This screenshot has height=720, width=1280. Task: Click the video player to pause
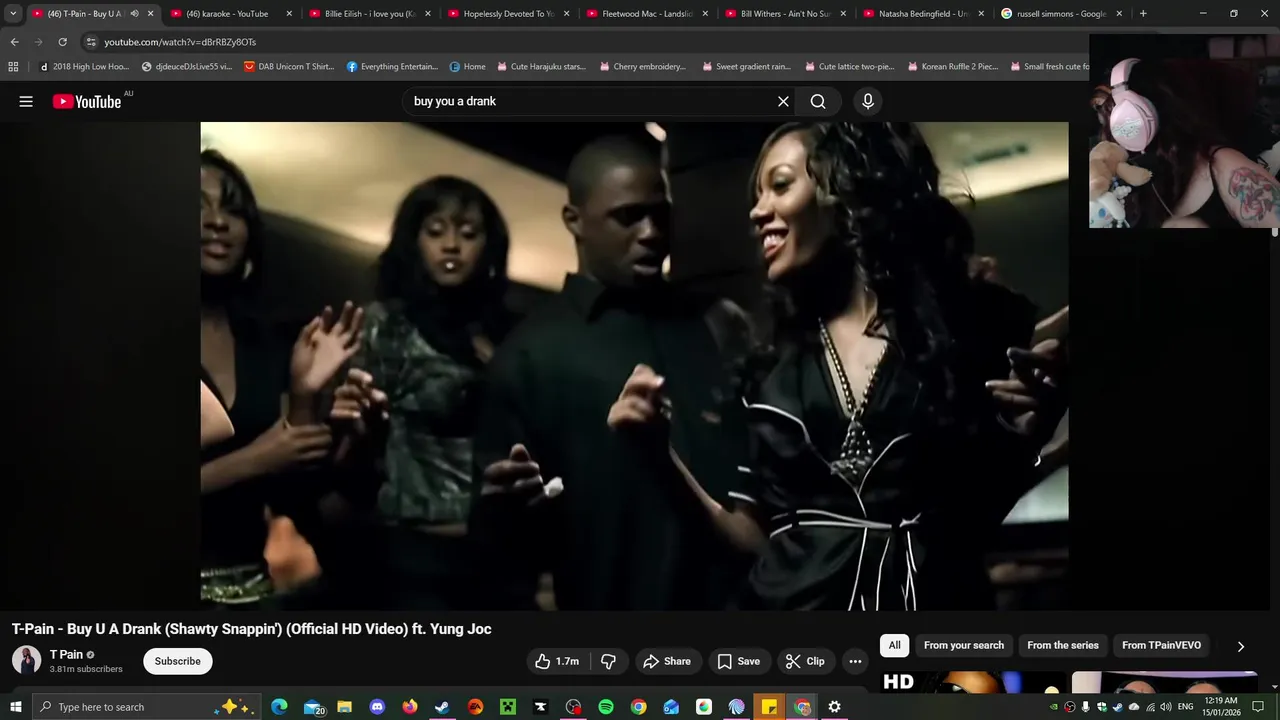click(634, 366)
